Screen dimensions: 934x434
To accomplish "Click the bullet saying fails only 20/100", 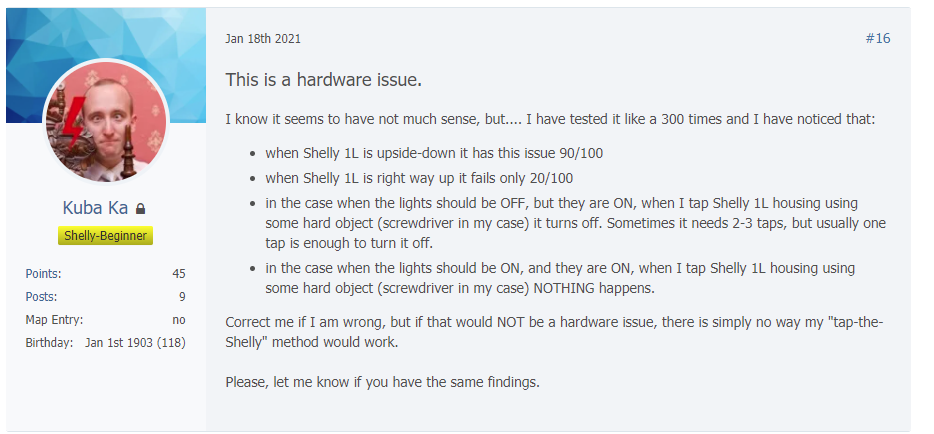I will click(x=419, y=178).
